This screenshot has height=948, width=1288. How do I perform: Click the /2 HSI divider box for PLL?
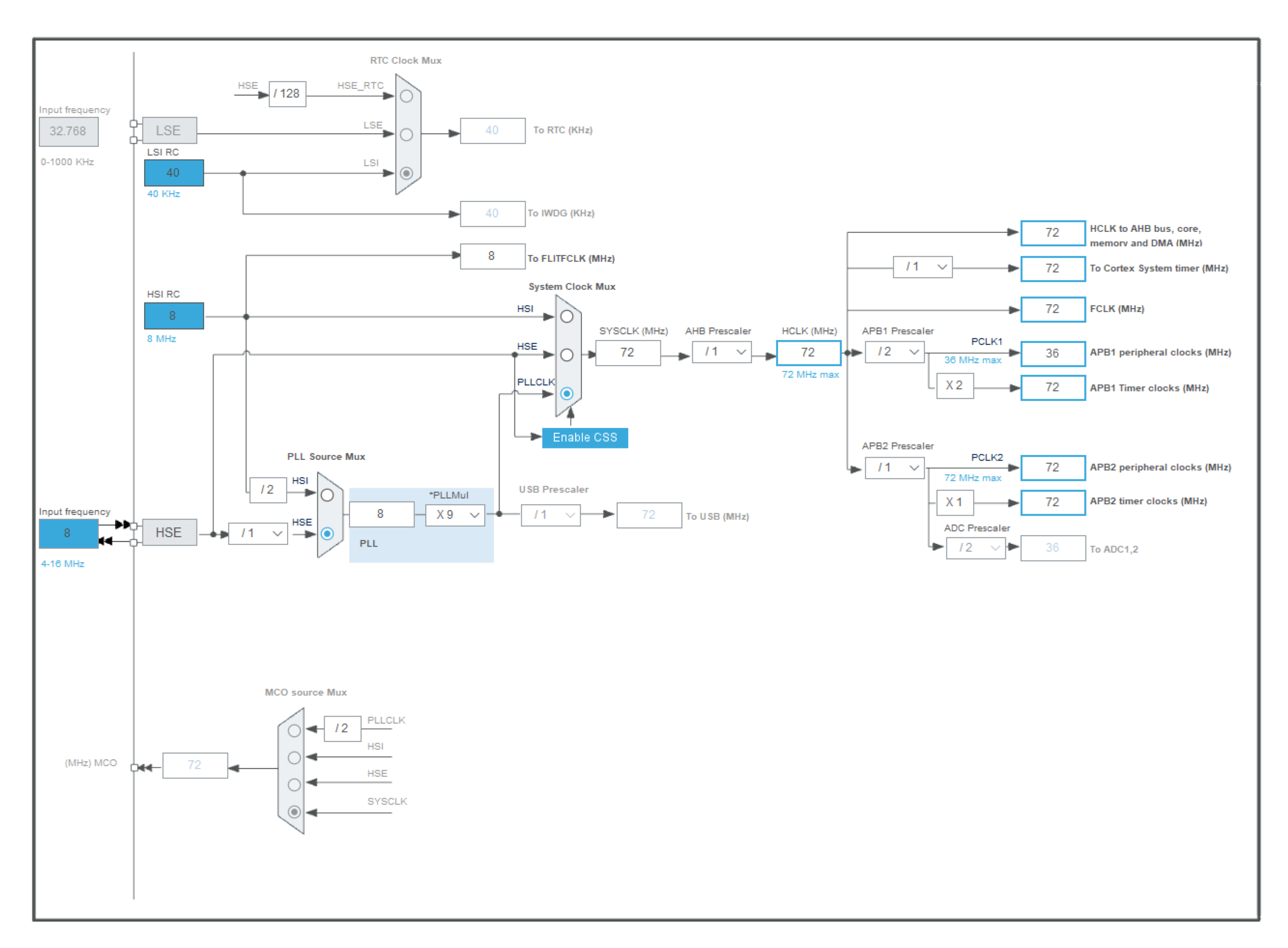[268, 490]
